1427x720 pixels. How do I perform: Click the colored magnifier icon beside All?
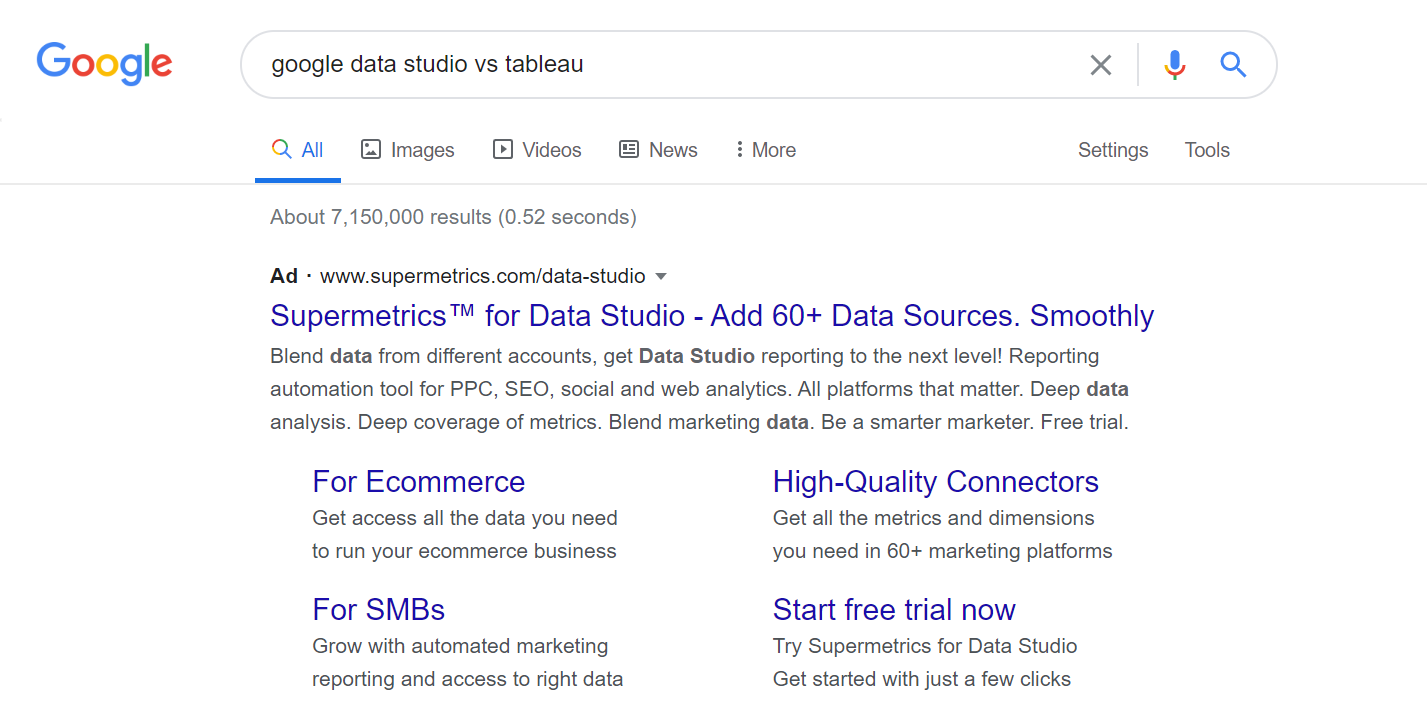click(281, 149)
